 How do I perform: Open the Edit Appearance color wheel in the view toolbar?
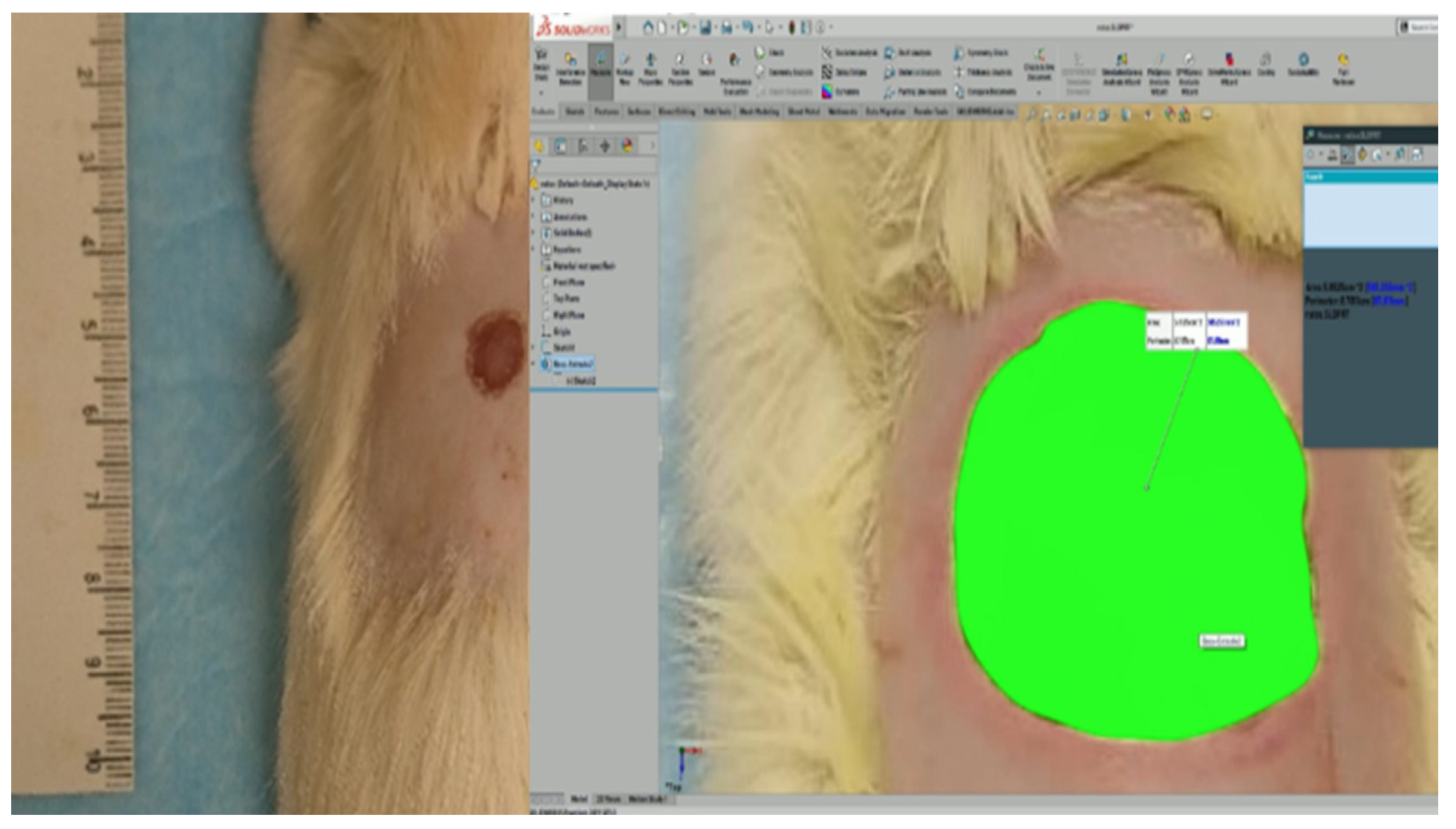(1170, 114)
